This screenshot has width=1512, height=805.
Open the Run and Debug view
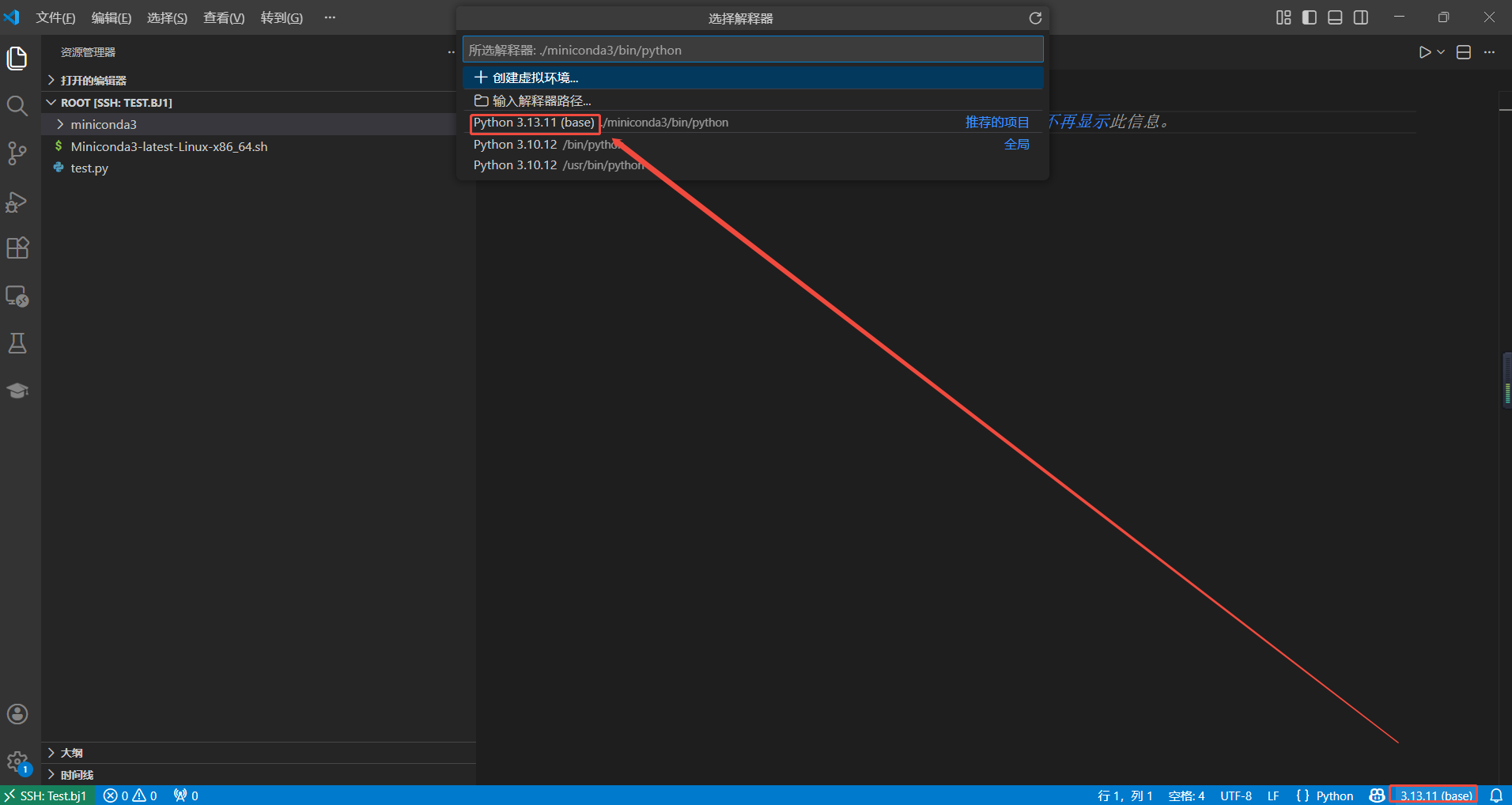tap(17, 202)
